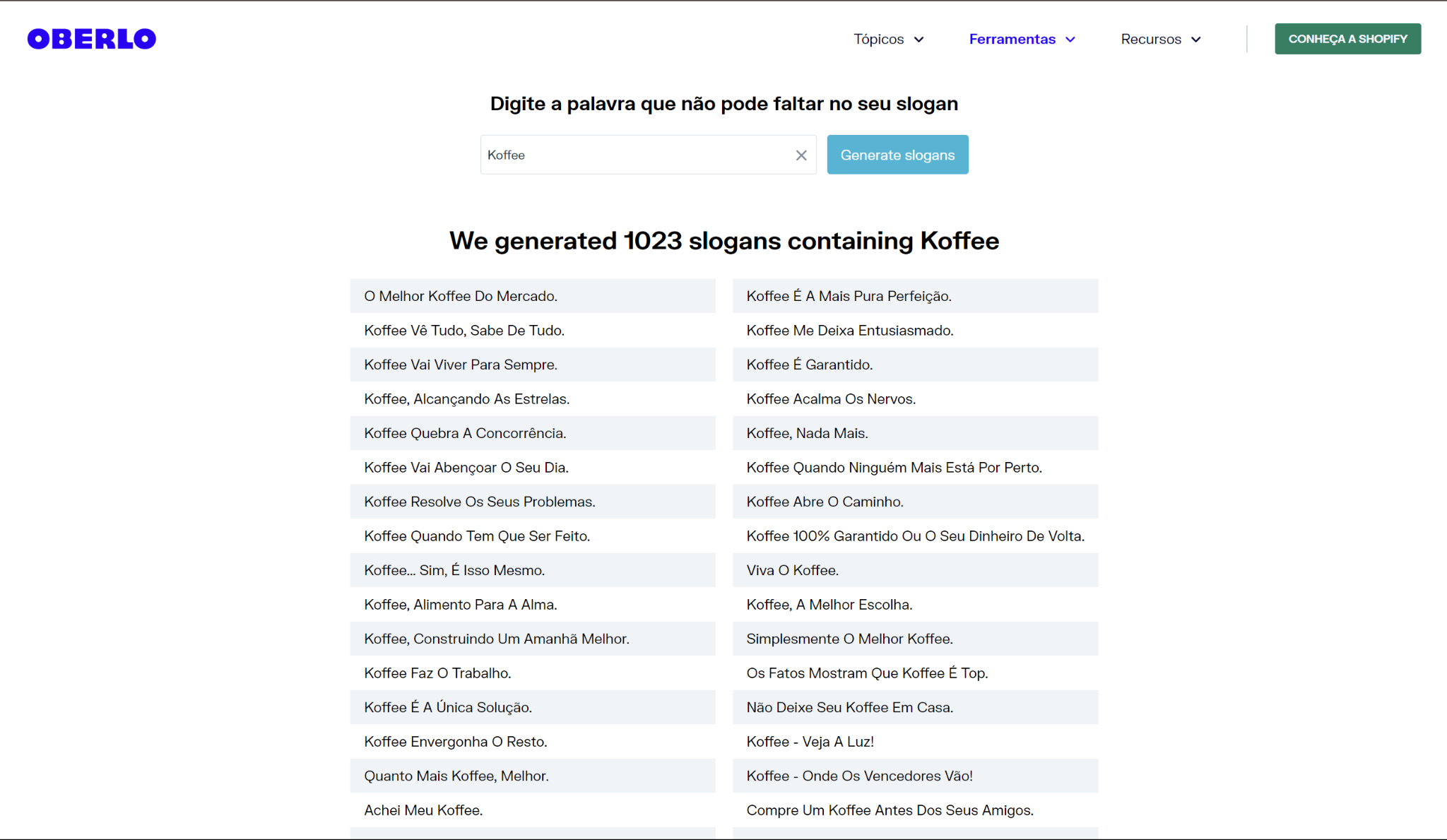Select slogan 'Koffee, Alcançando As Estrelas.'
The image size is (1447, 840).
533,399
